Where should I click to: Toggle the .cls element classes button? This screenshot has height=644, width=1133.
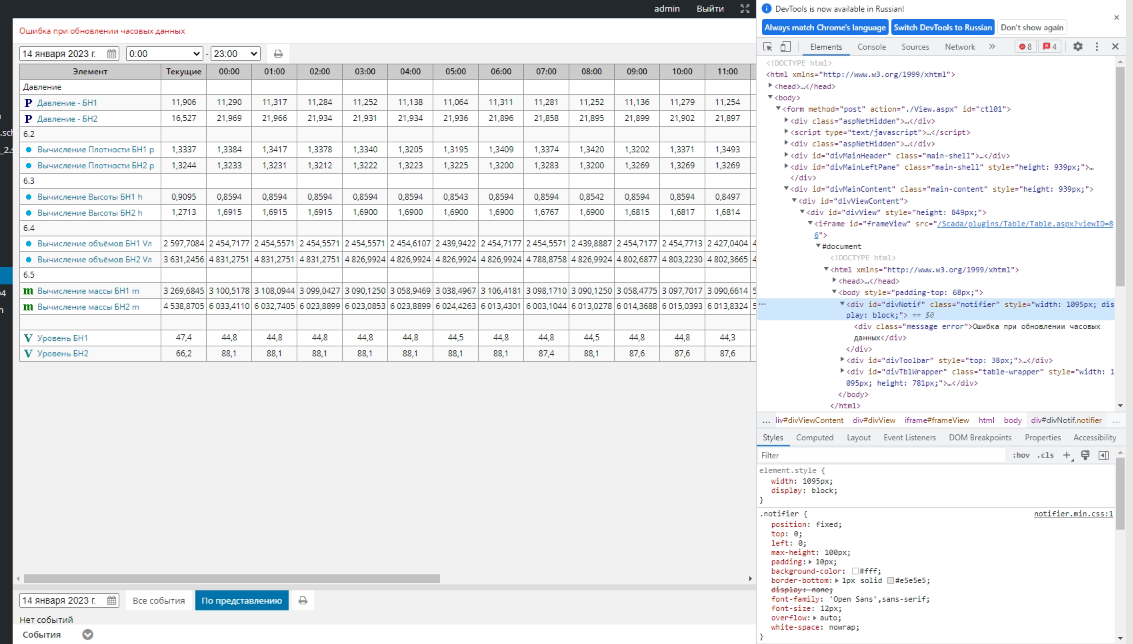click(x=1046, y=455)
